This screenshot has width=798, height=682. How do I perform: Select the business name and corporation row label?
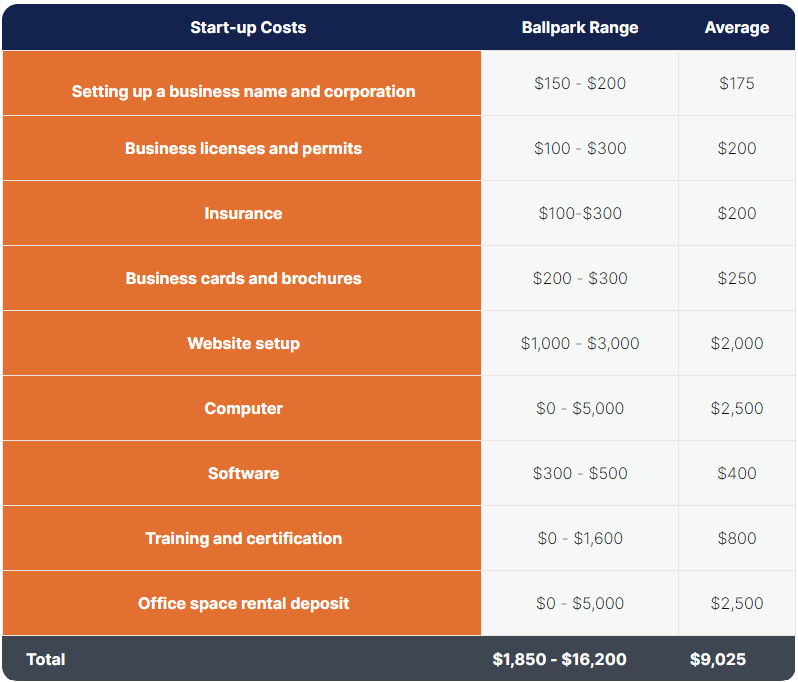coord(243,91)
